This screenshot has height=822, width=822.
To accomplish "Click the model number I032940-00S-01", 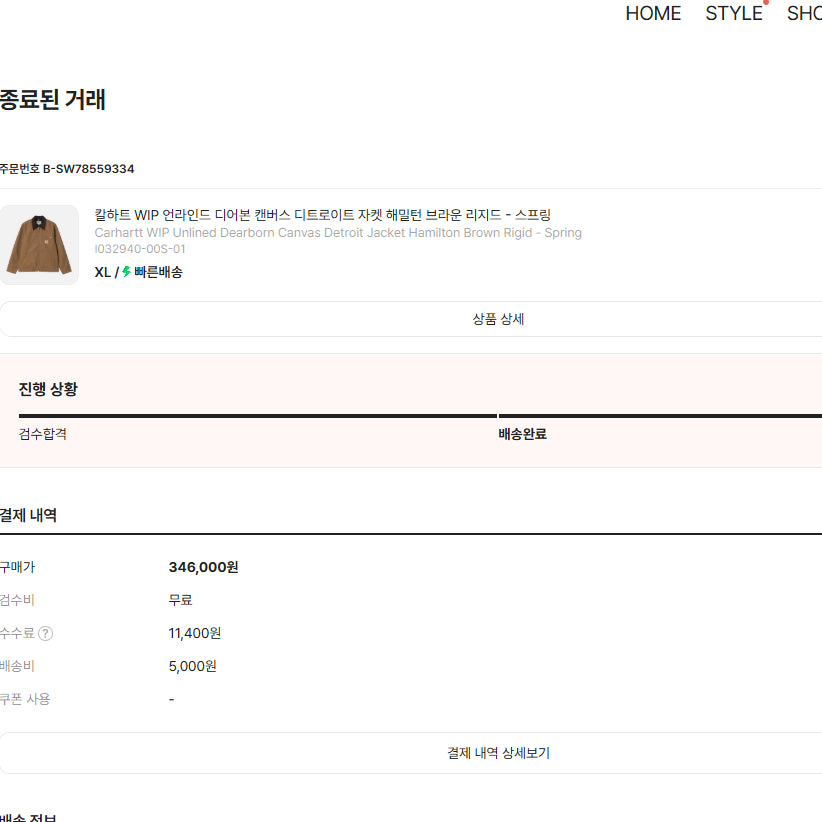I will 139,249.
